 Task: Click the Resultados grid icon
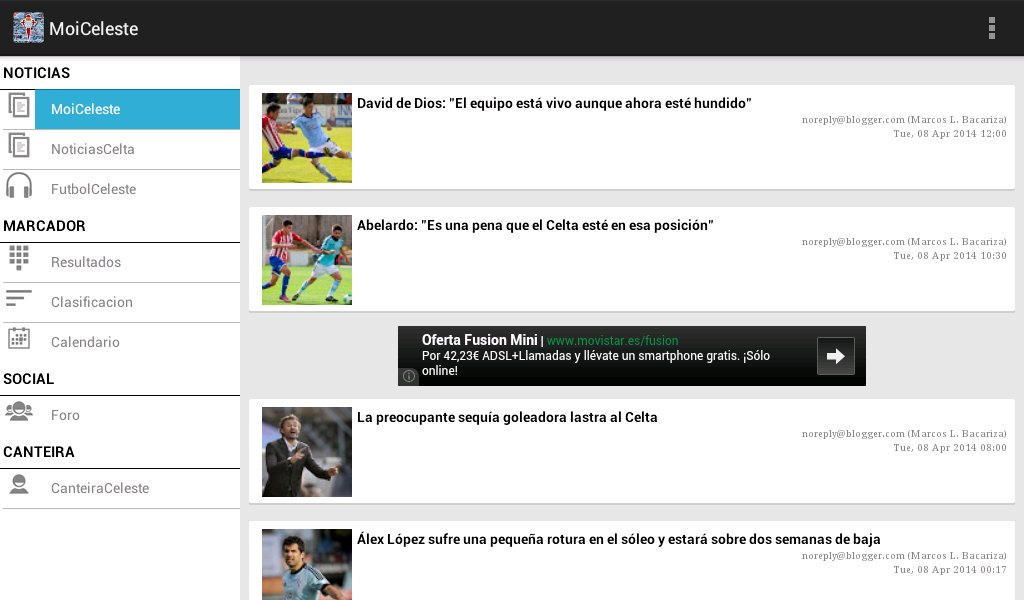coord(19,258)
